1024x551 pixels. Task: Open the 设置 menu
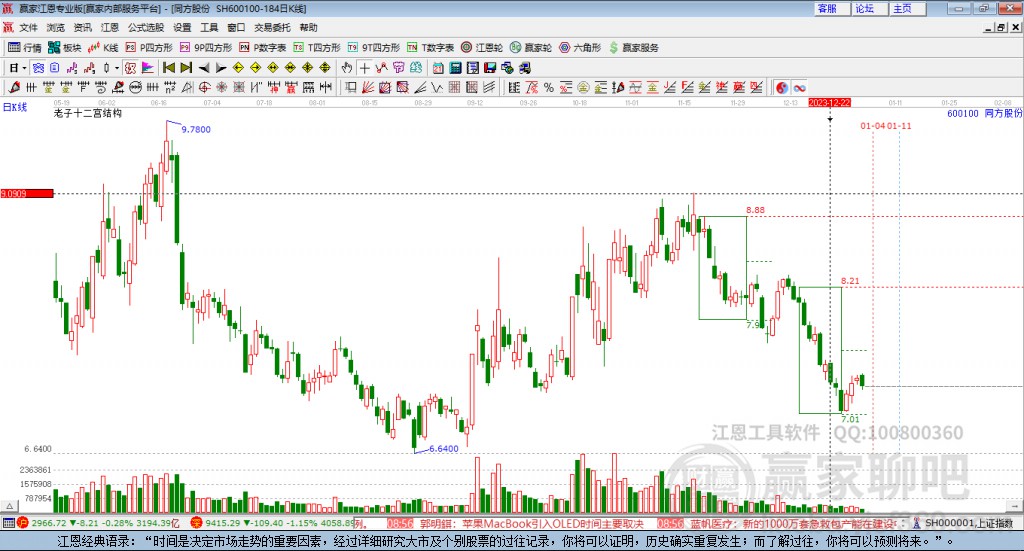pos(182,27)
